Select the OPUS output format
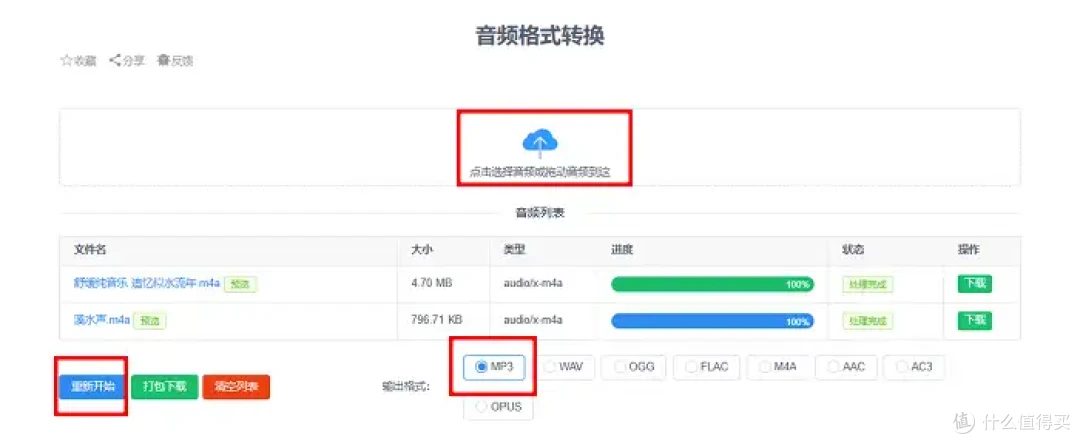Image resolution: width=1080 pixels, height=444 pixels. point(499,407)
